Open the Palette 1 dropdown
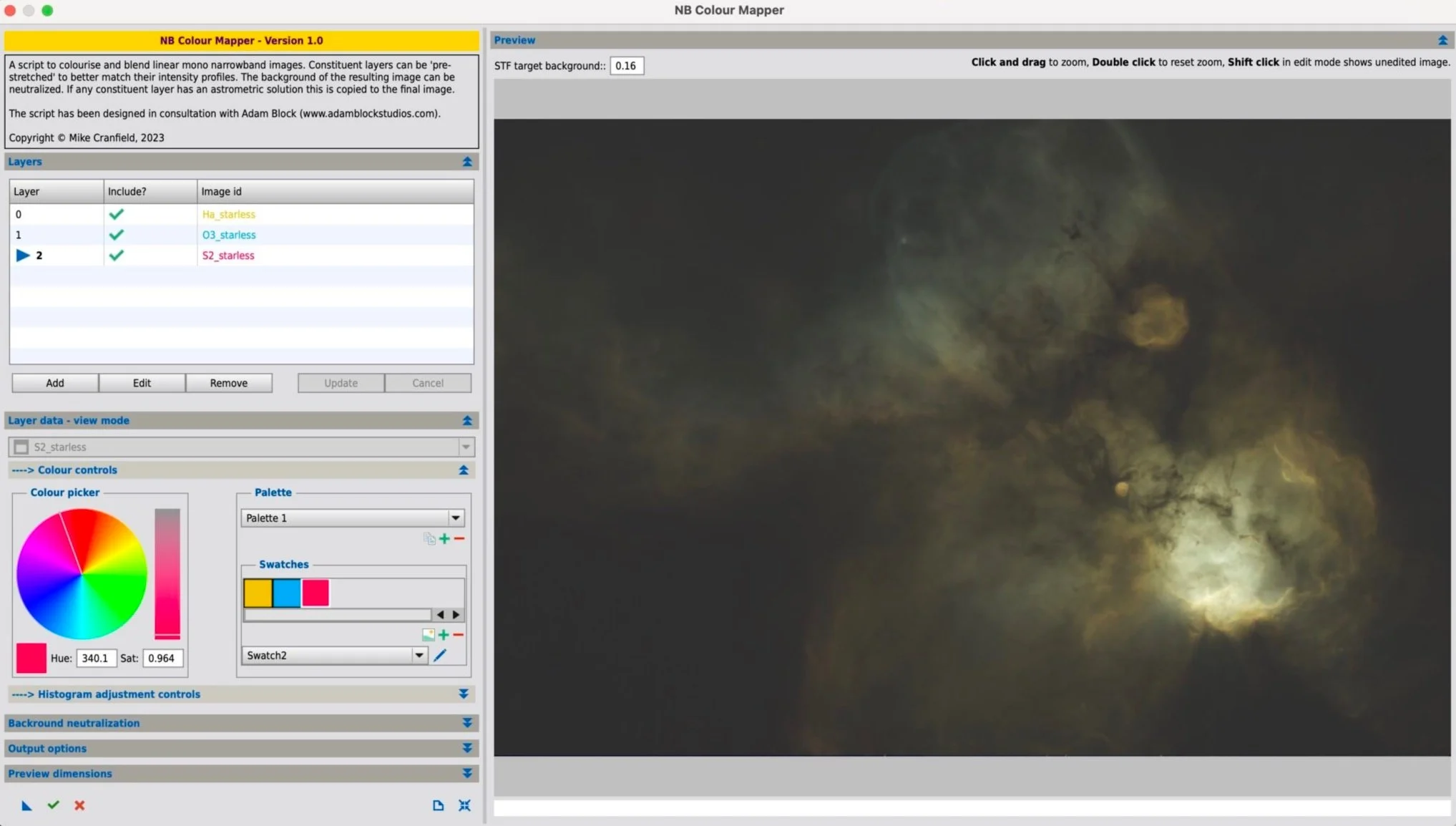 pos(456,518)
